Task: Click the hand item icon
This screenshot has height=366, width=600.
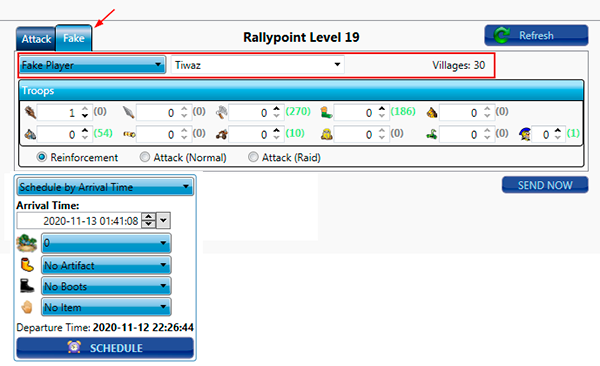Action: tap(27, 307)
